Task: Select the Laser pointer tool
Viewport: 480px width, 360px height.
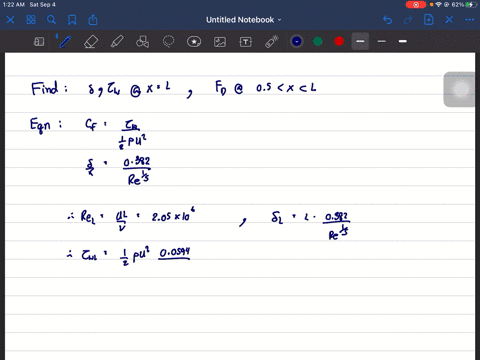Action: click(x=272, y=42)
